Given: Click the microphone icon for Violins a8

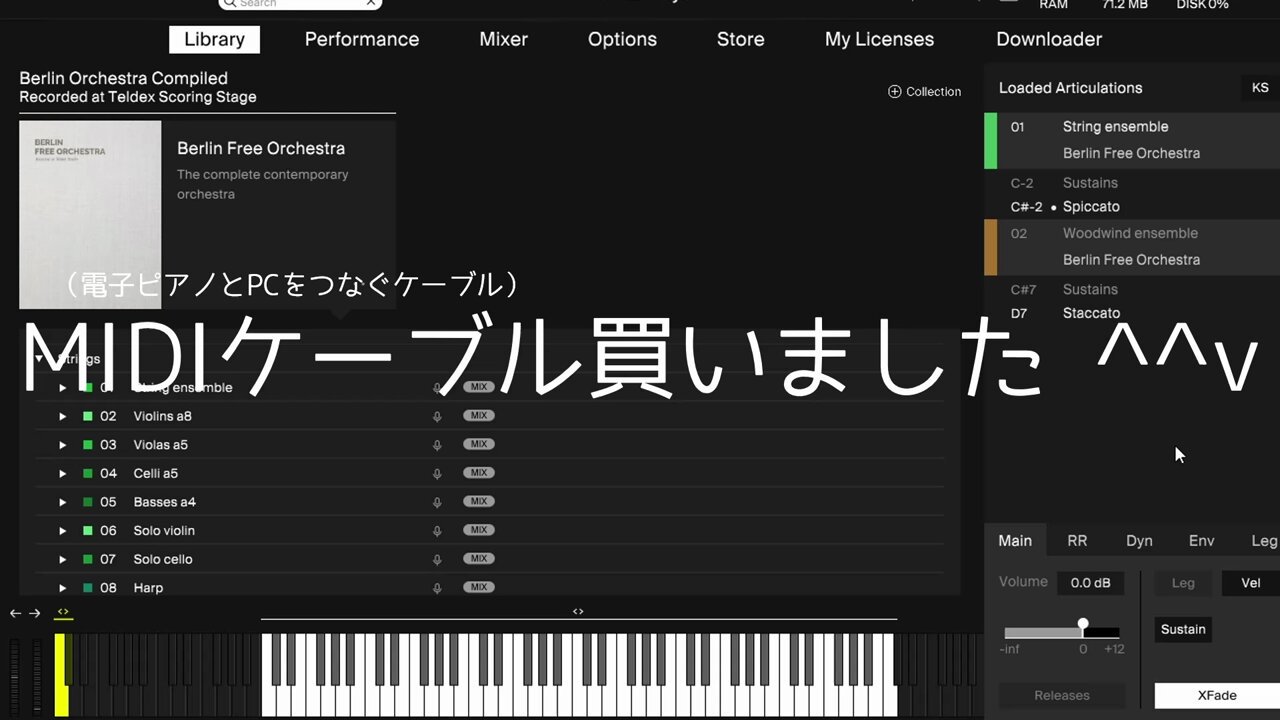Looking at the screenshot, I should pyautogui.click(x=437, y=416).
